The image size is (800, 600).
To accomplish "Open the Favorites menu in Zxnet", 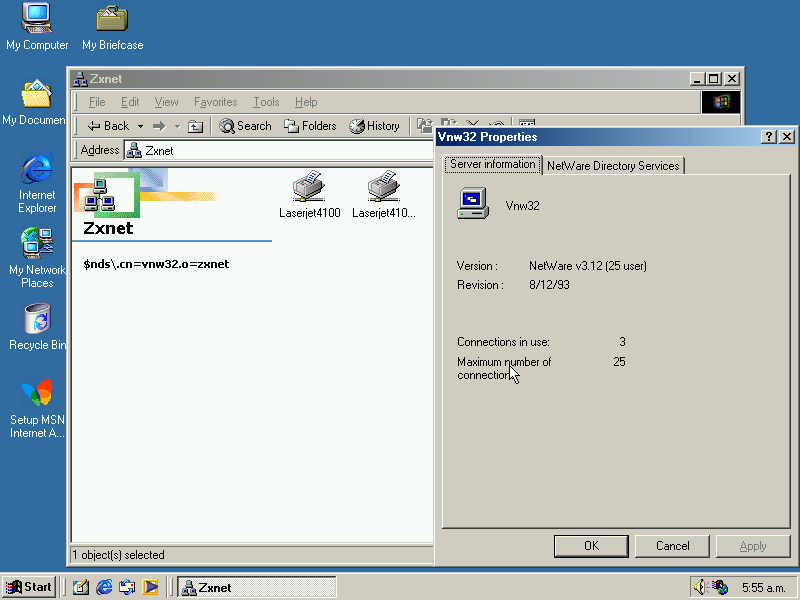I will (215, 102).
